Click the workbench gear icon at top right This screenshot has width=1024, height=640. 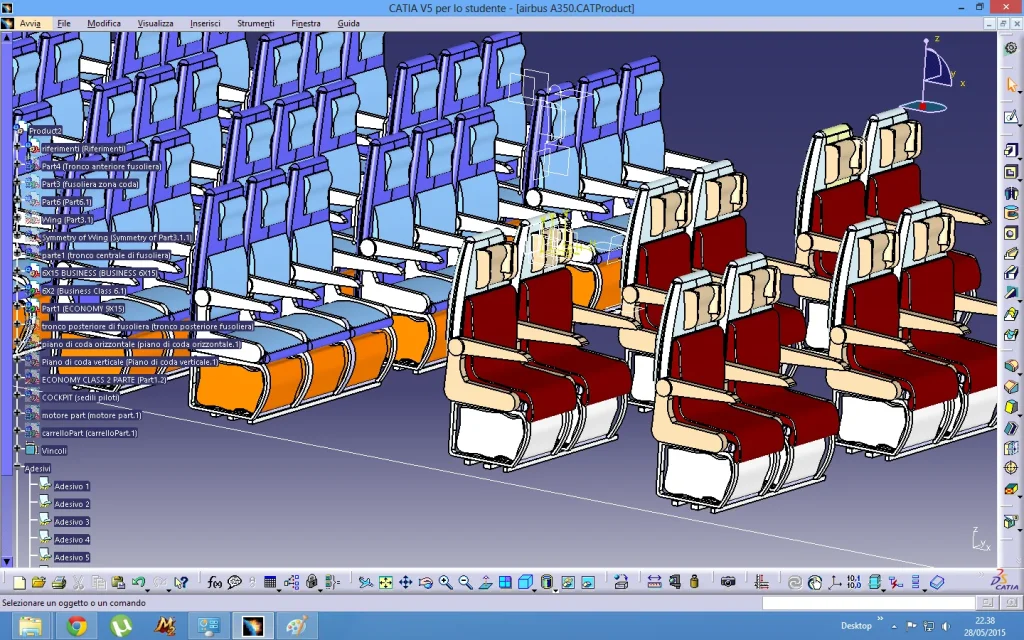[1012, 48]
